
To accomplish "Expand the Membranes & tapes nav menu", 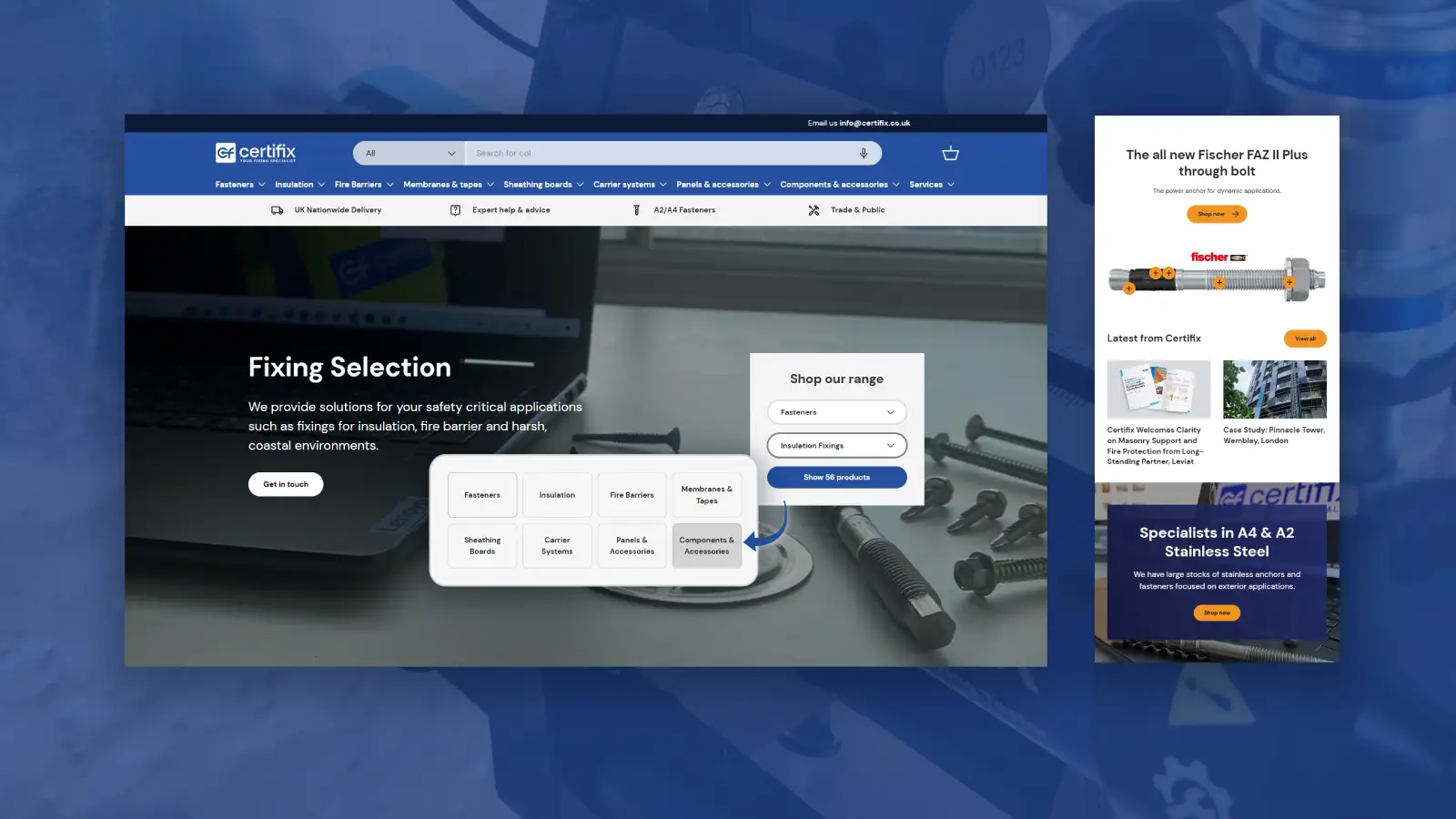I will click(449, 185).
